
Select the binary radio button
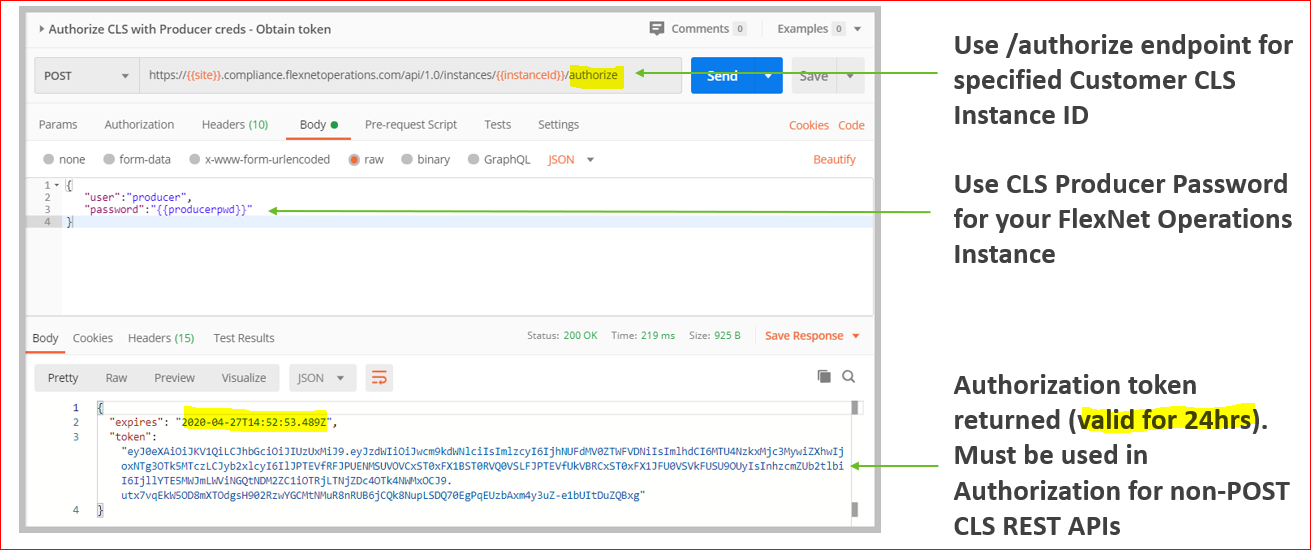click(406, 160)
